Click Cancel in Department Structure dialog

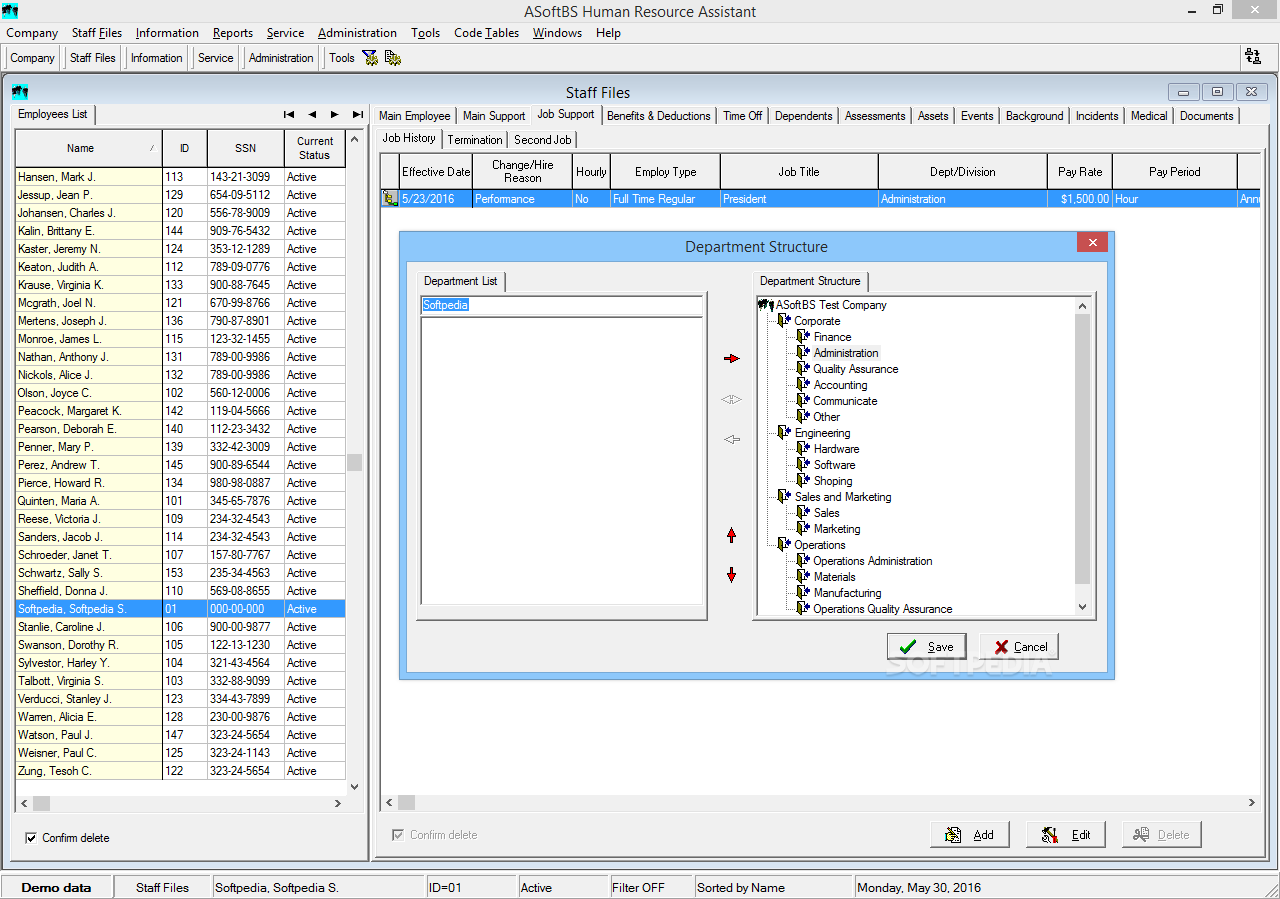1019,647
